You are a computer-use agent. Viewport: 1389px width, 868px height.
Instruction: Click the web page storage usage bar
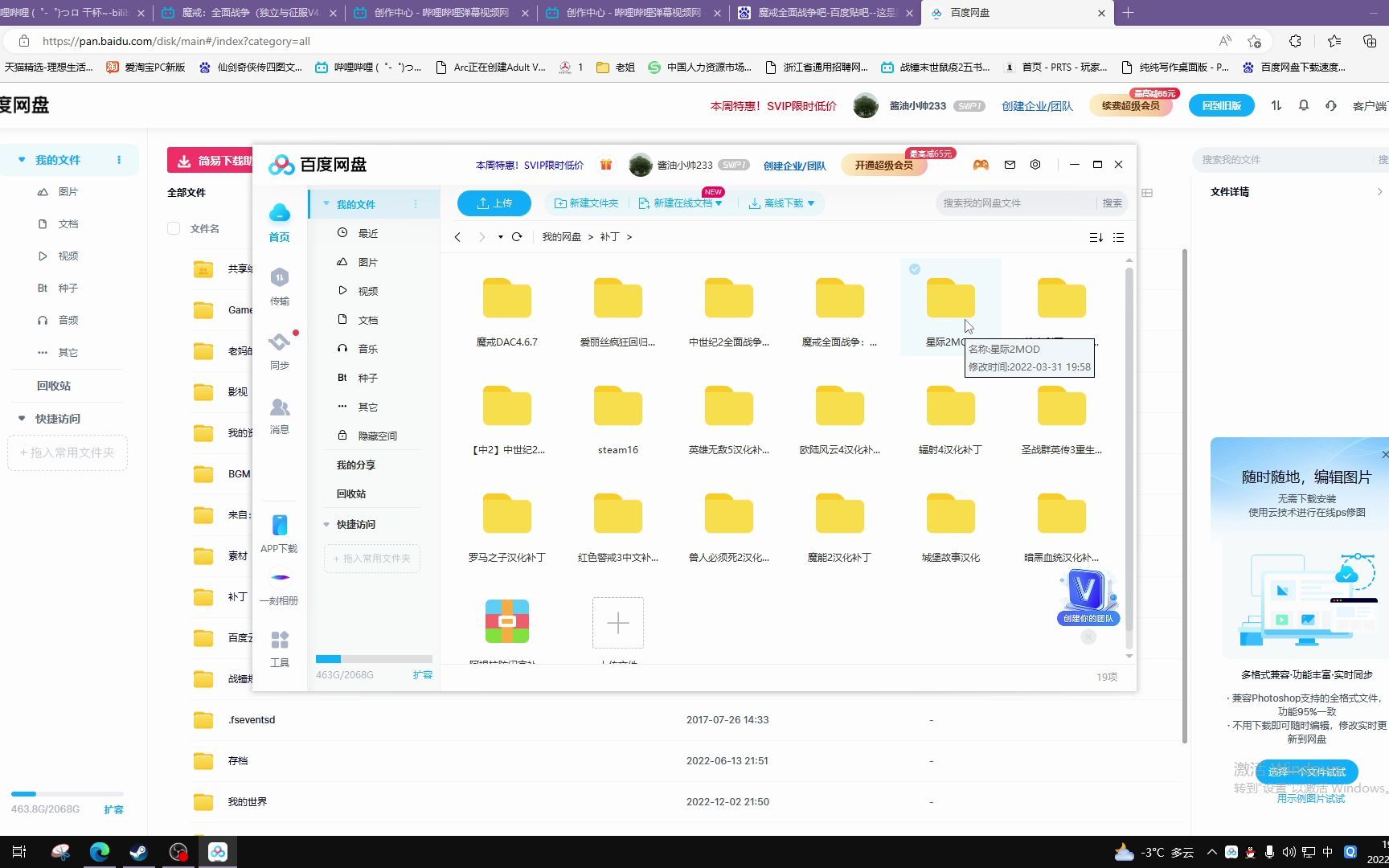click(66, 794)
